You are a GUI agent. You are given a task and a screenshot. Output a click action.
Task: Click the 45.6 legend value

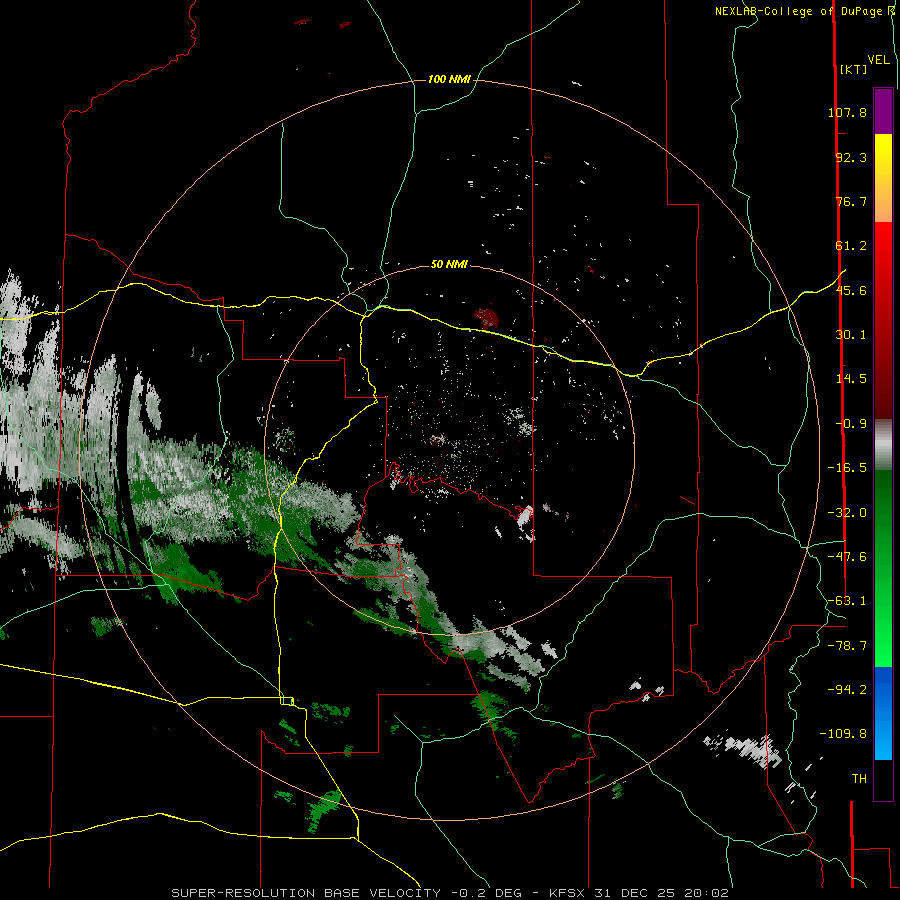pyautogui.click(x=851, y=290)
